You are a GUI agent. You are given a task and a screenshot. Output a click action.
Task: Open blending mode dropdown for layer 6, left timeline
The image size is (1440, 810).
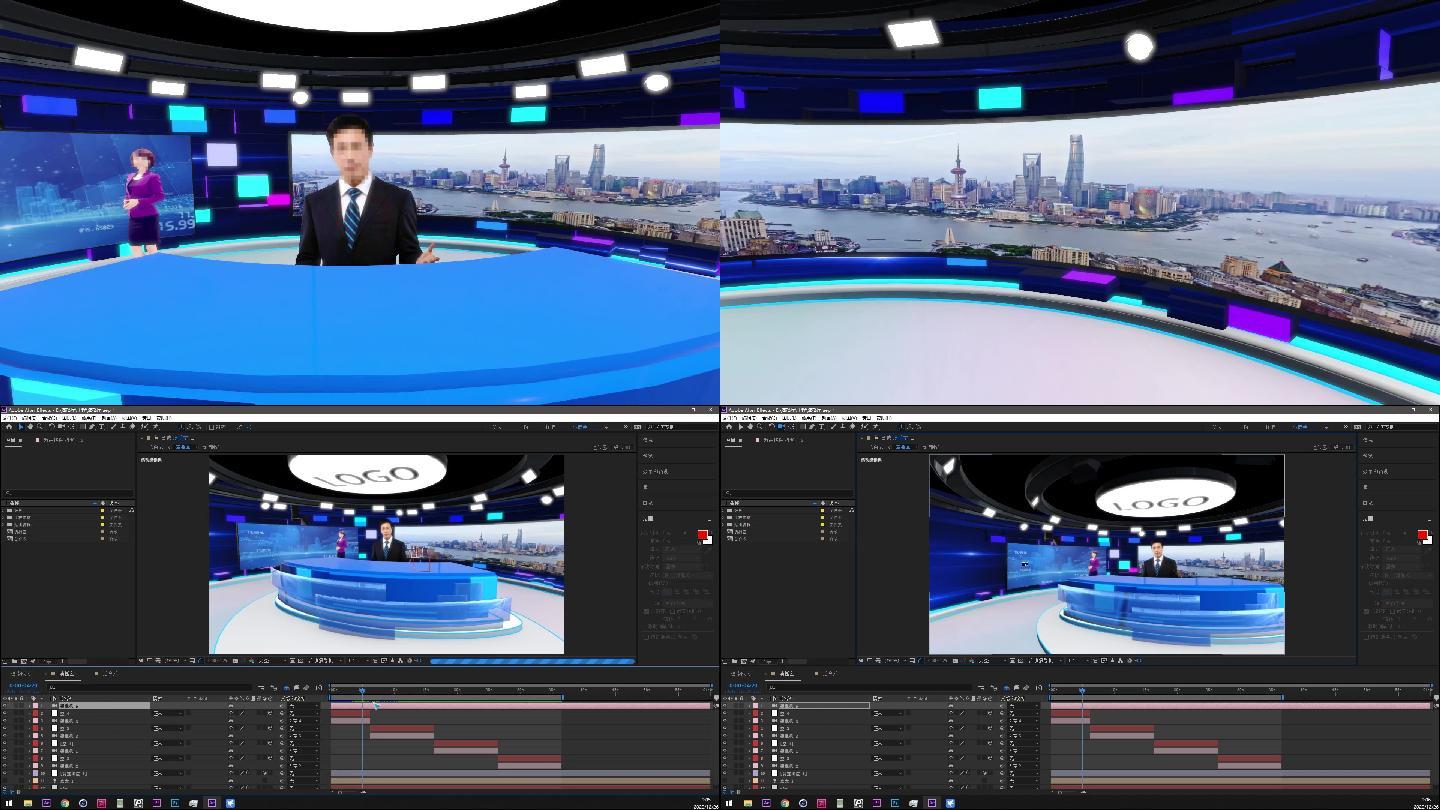pos(168,743)
